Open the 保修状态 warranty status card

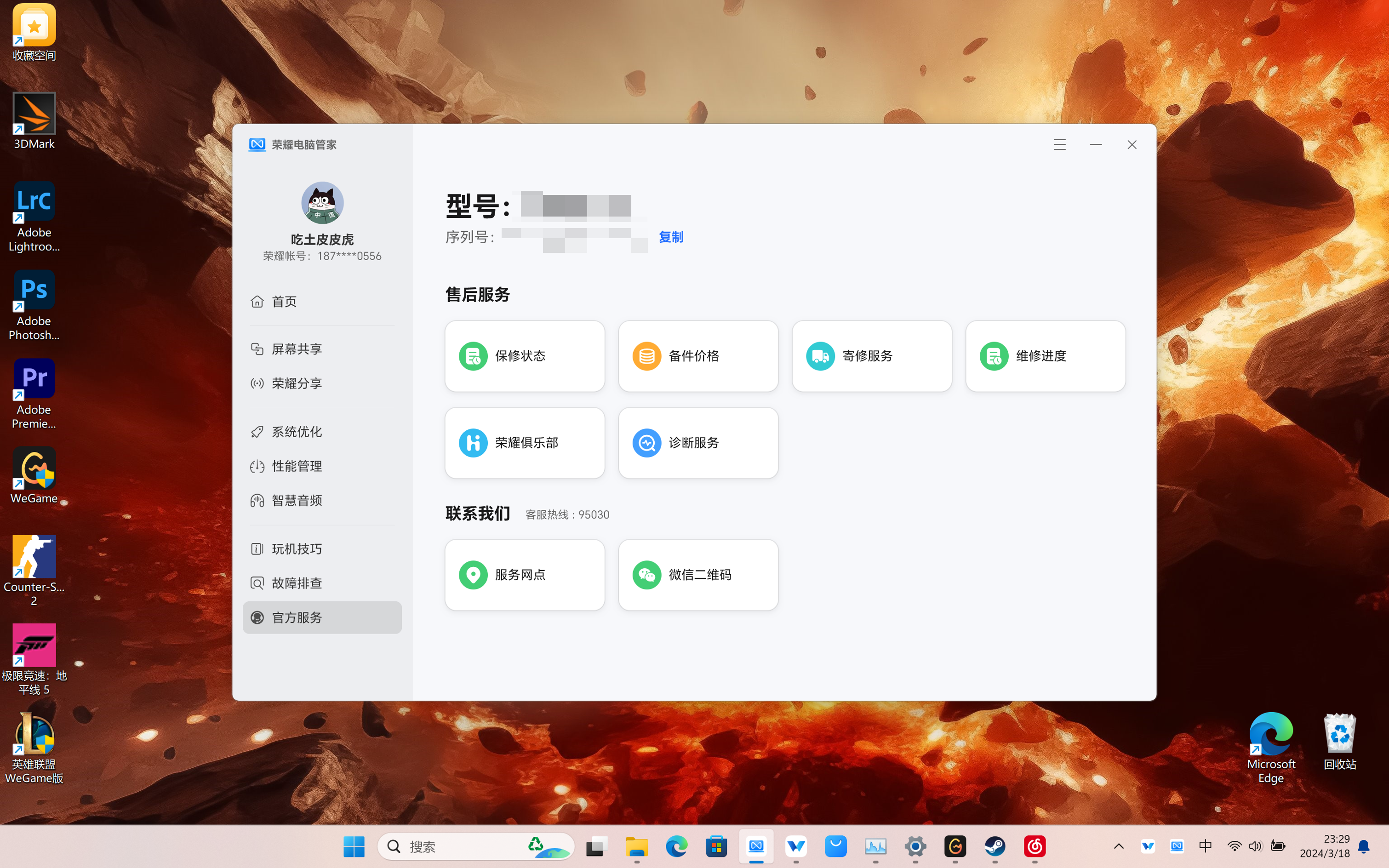click(x=524, y=356)
